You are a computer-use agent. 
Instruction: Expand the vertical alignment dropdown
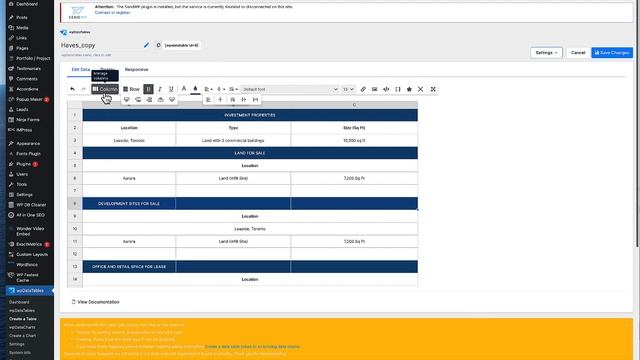point(221,89)
